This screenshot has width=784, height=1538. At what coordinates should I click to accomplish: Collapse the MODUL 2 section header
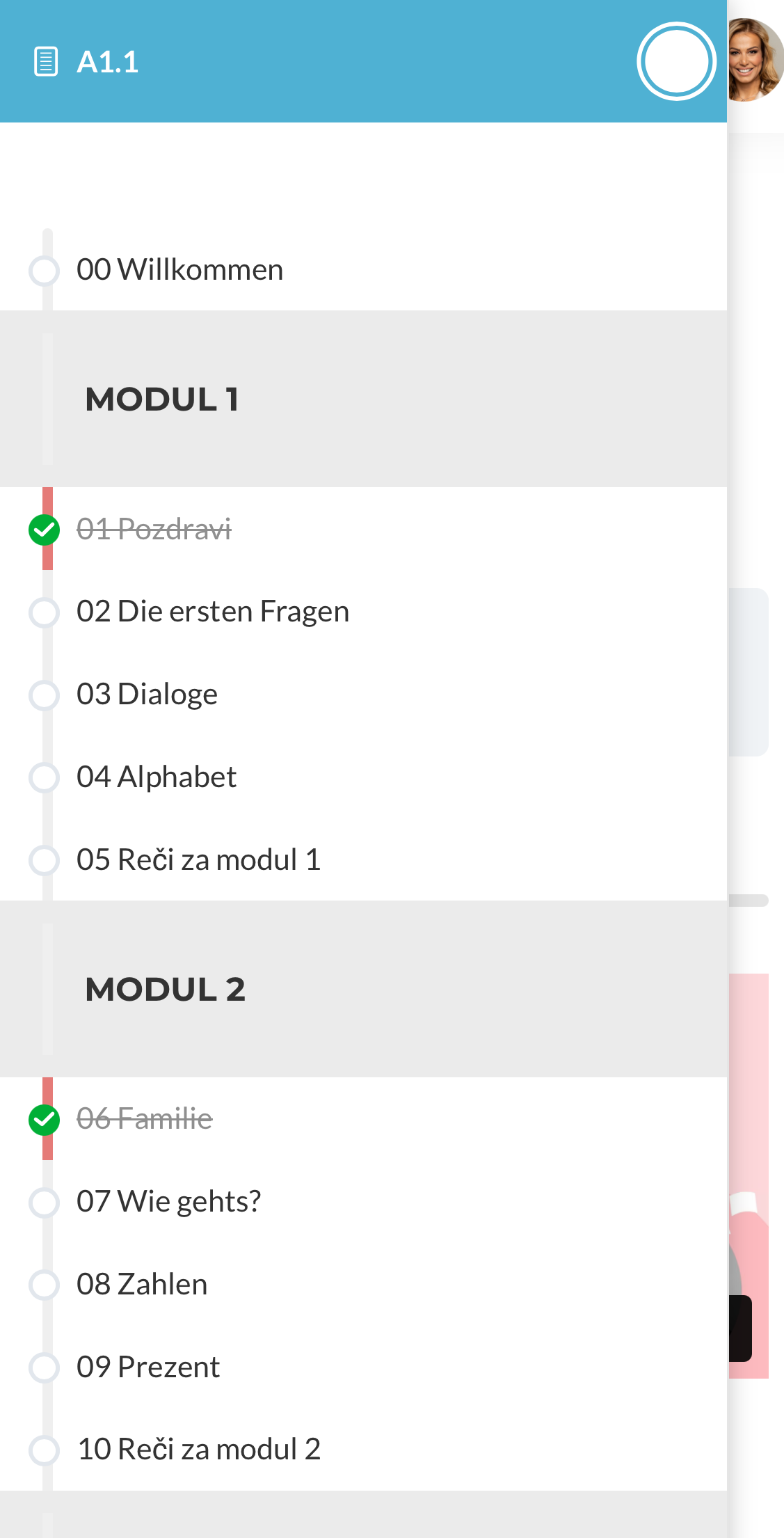pyautogui.click(x=165, y=990)
